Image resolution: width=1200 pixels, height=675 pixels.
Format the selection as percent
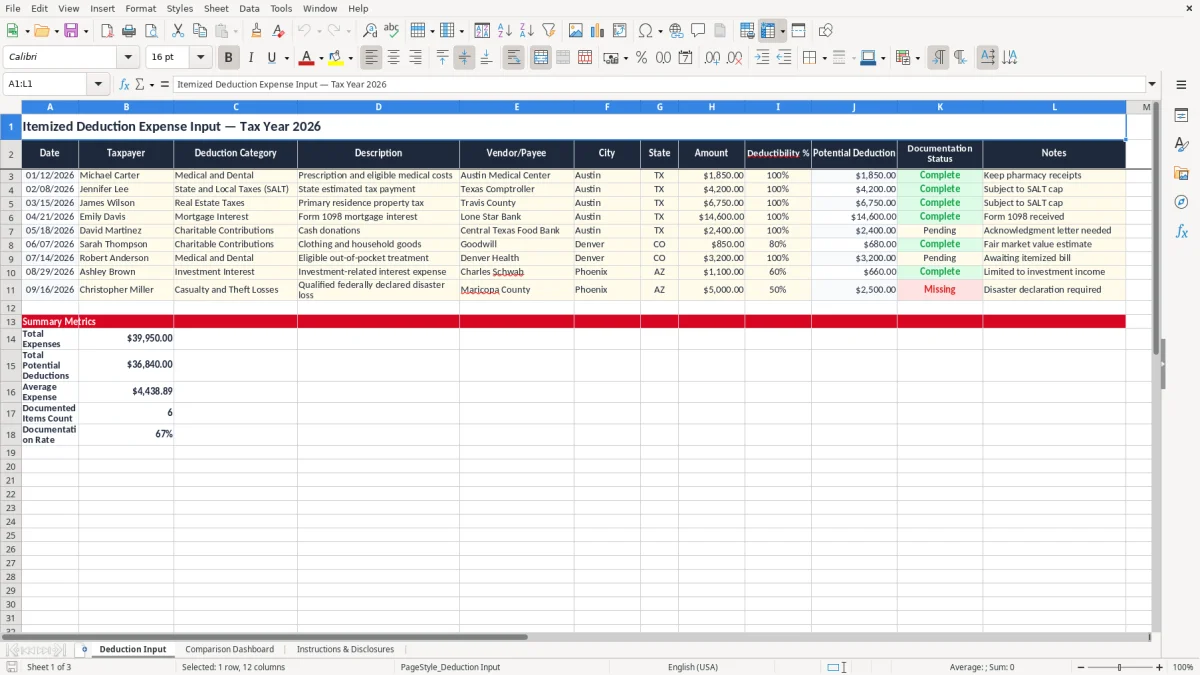(x=641, y=58)
